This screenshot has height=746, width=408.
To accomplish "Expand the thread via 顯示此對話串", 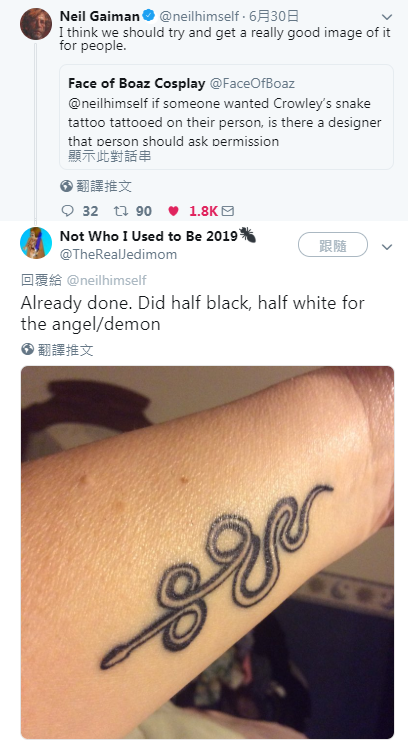I will click(109, 156).
